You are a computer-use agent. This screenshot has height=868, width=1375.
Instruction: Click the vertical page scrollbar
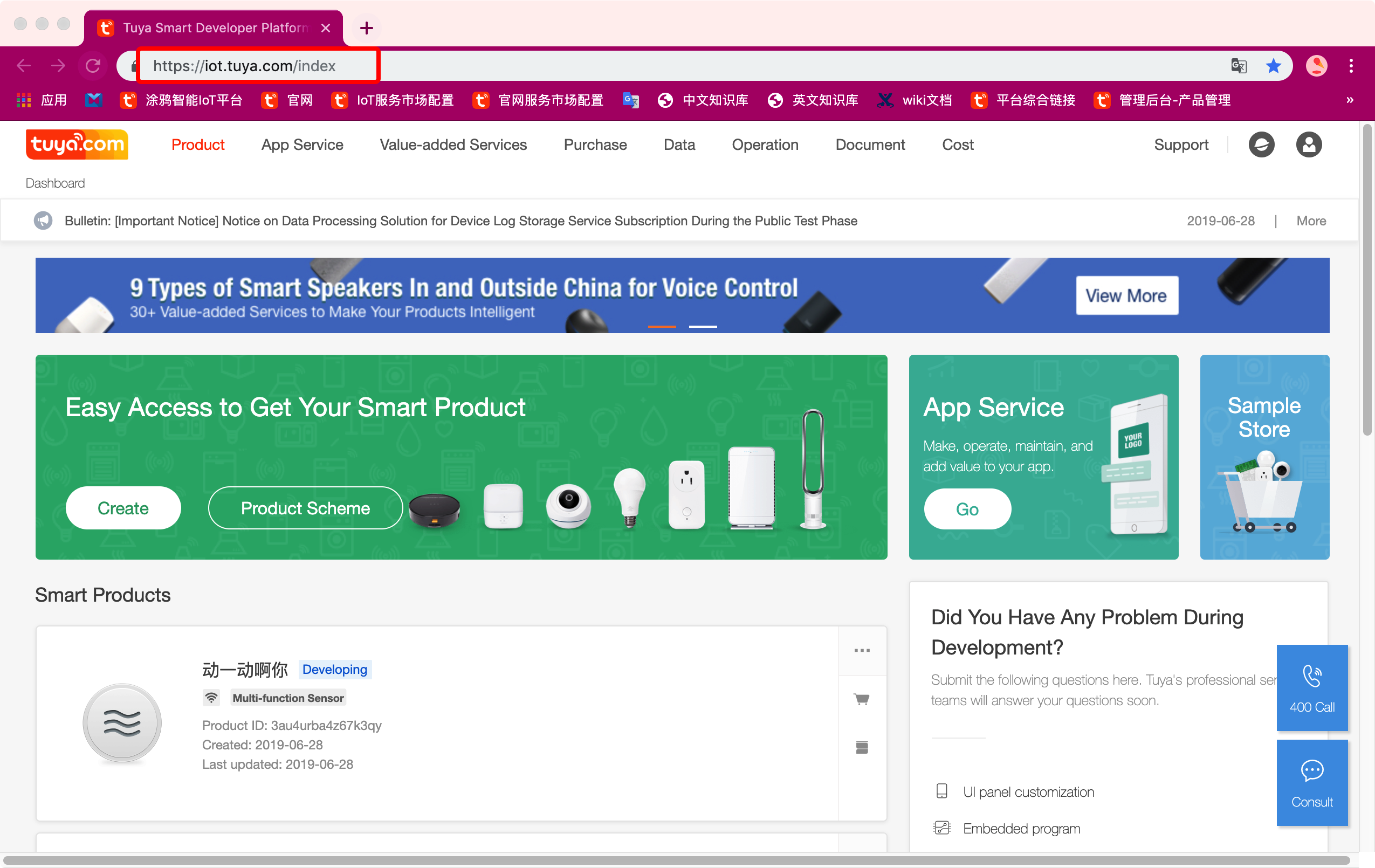click(x=1367, y=280)
